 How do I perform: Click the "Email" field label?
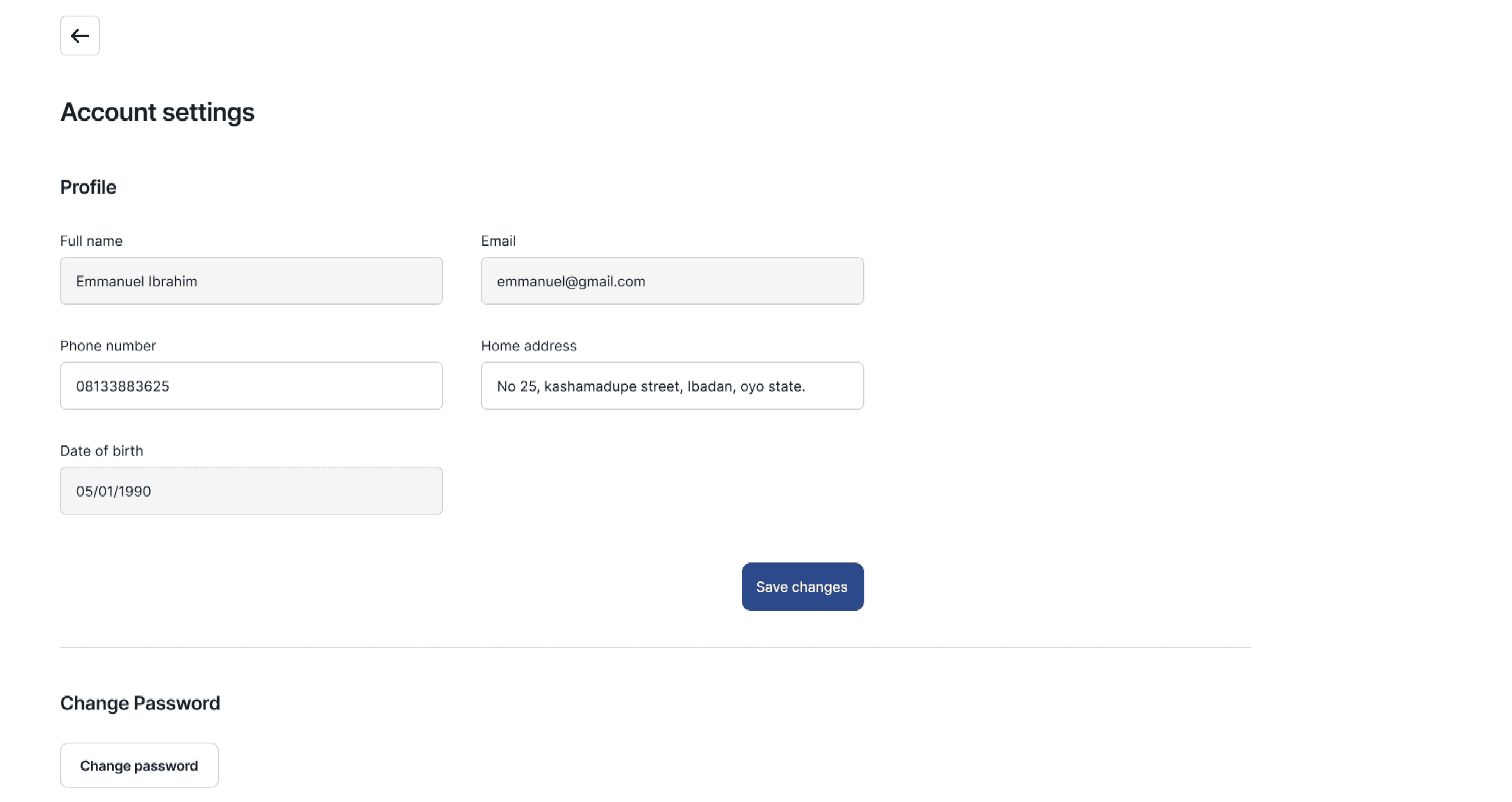498,241
